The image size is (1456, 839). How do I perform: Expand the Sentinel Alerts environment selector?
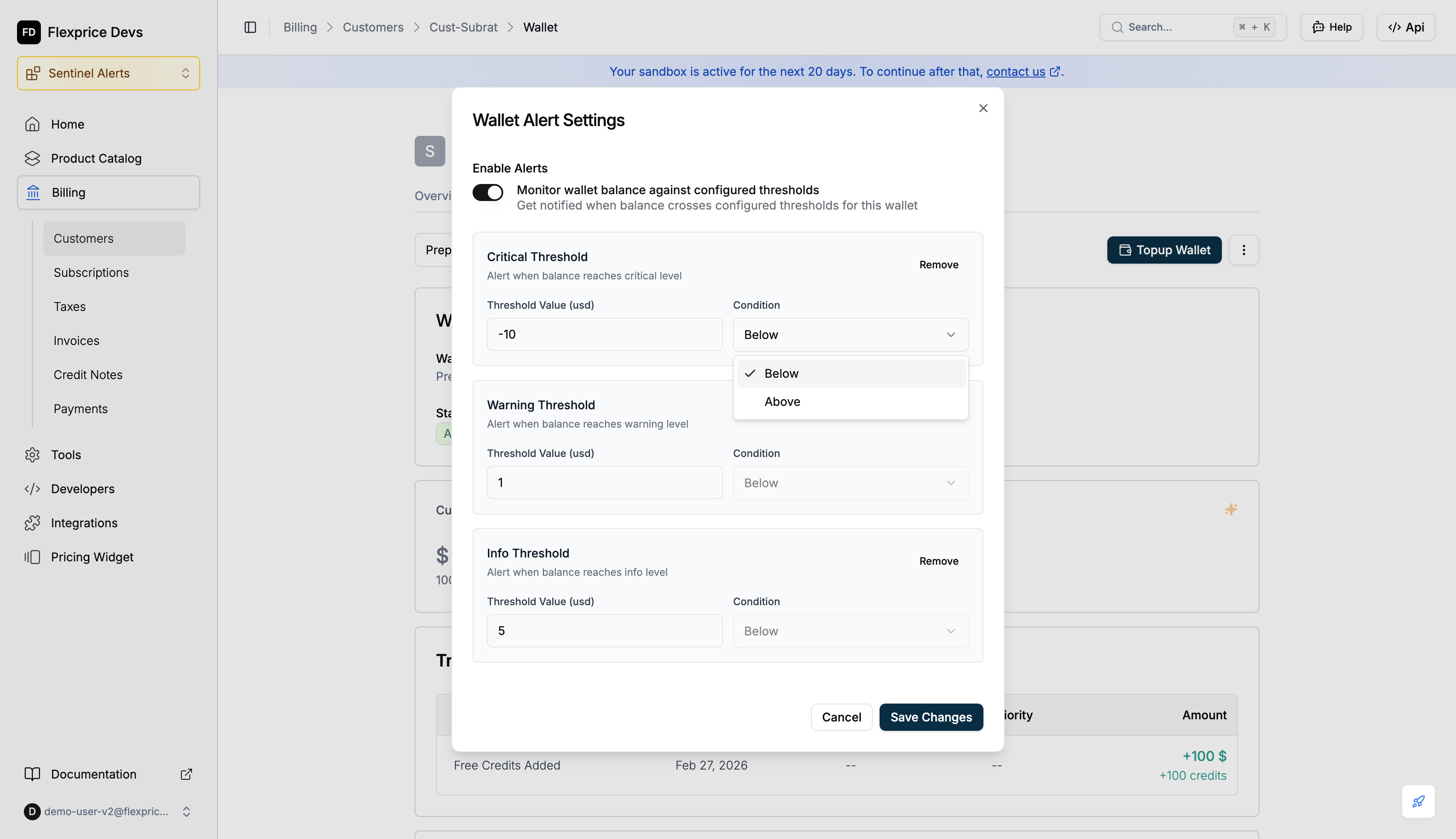108,73
